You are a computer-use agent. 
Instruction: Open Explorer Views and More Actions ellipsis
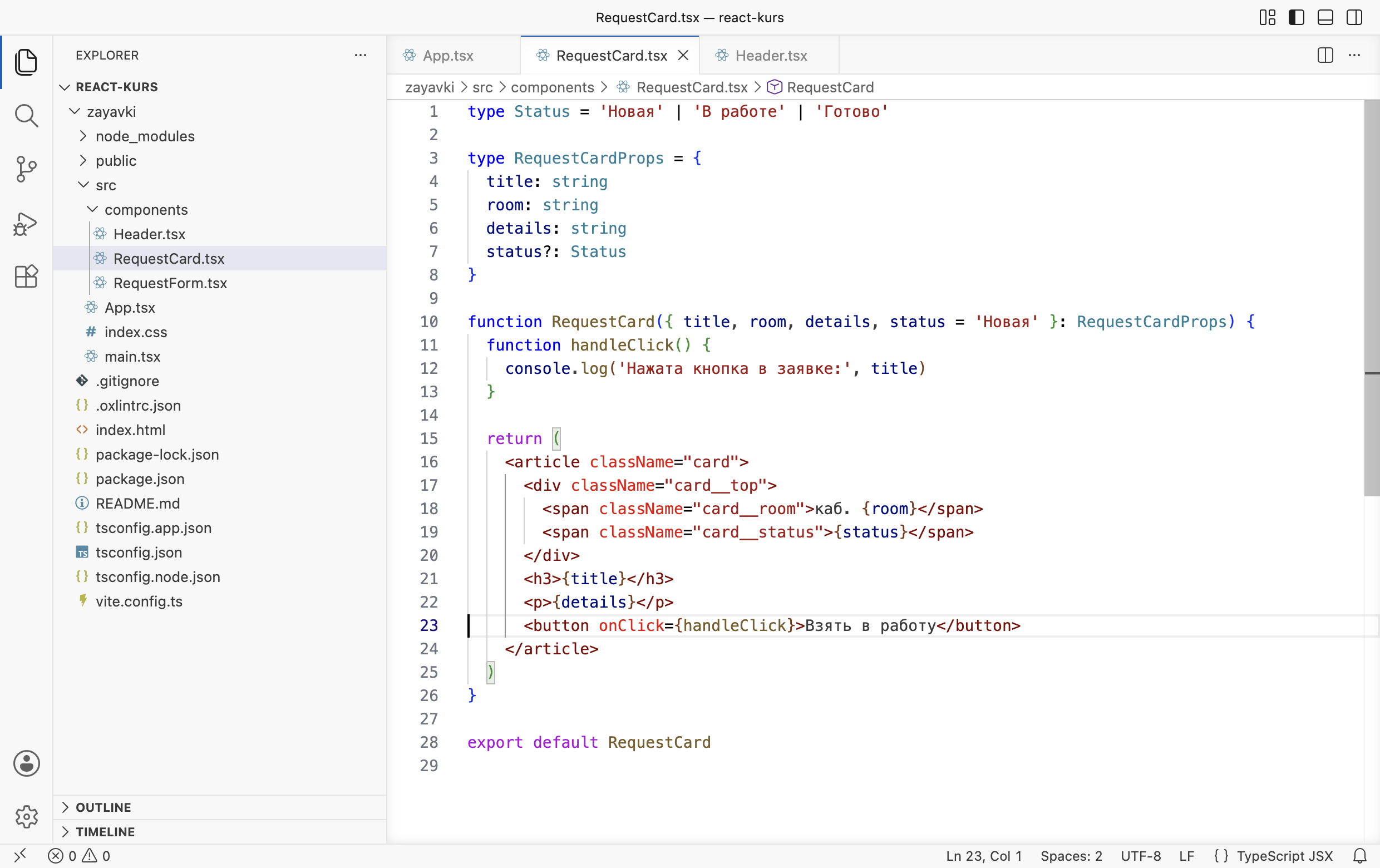361,55
